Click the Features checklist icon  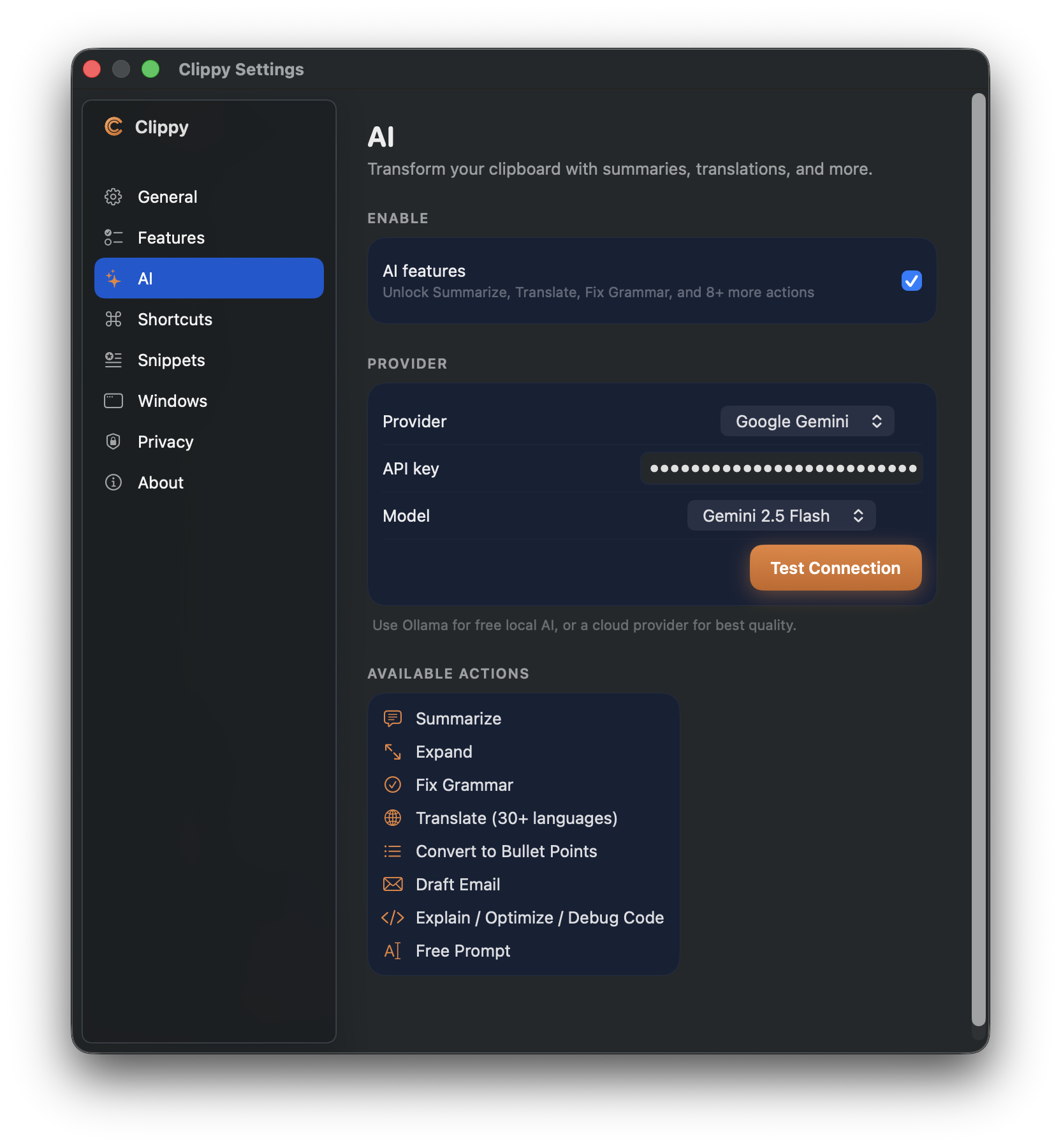[113, 238]
